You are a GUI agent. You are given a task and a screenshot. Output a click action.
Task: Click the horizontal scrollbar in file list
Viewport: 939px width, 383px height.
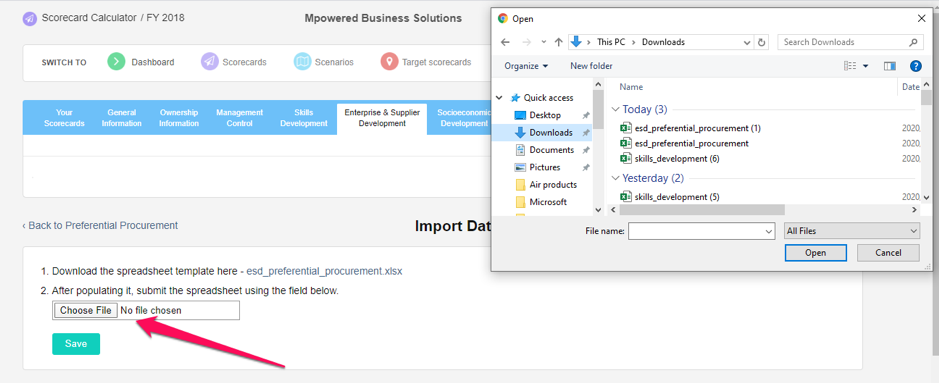702,209
